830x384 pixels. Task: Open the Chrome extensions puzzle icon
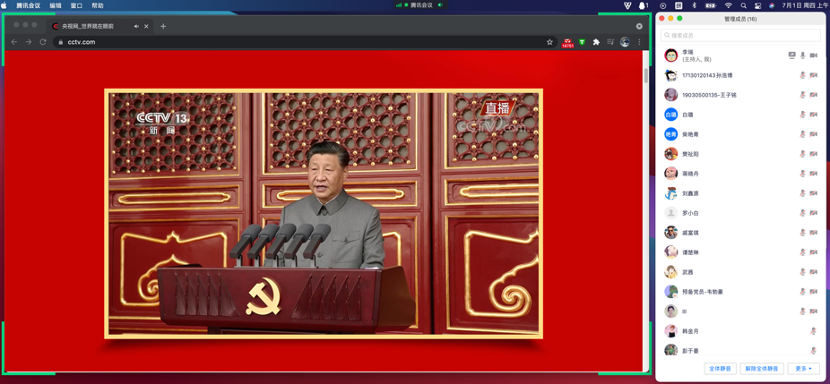[596, 42]
